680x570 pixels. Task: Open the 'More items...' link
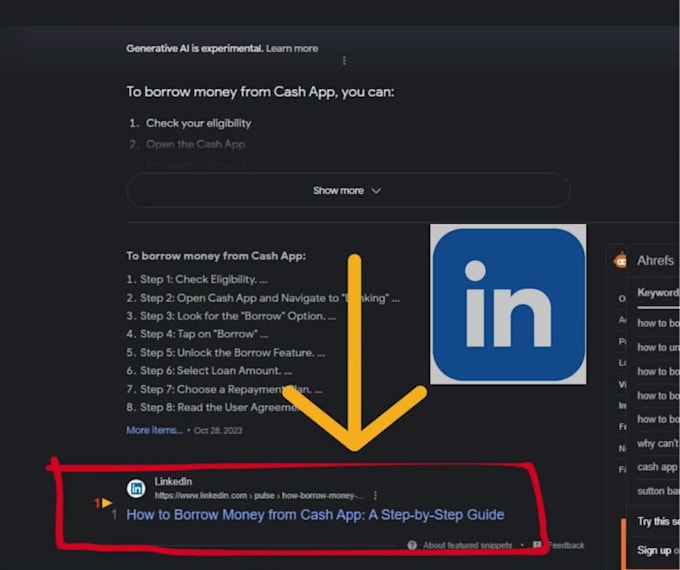tap(154, 430)
